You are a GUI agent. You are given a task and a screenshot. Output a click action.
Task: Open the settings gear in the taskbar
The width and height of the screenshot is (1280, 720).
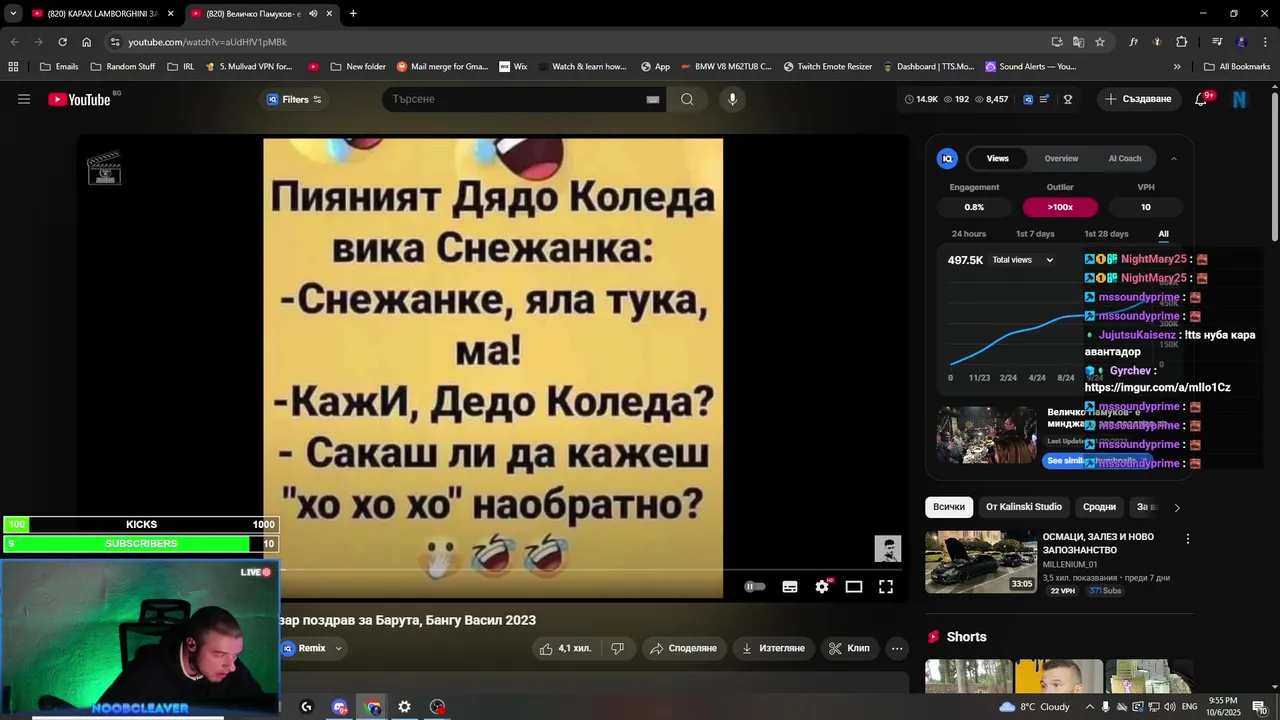(404, 707)
